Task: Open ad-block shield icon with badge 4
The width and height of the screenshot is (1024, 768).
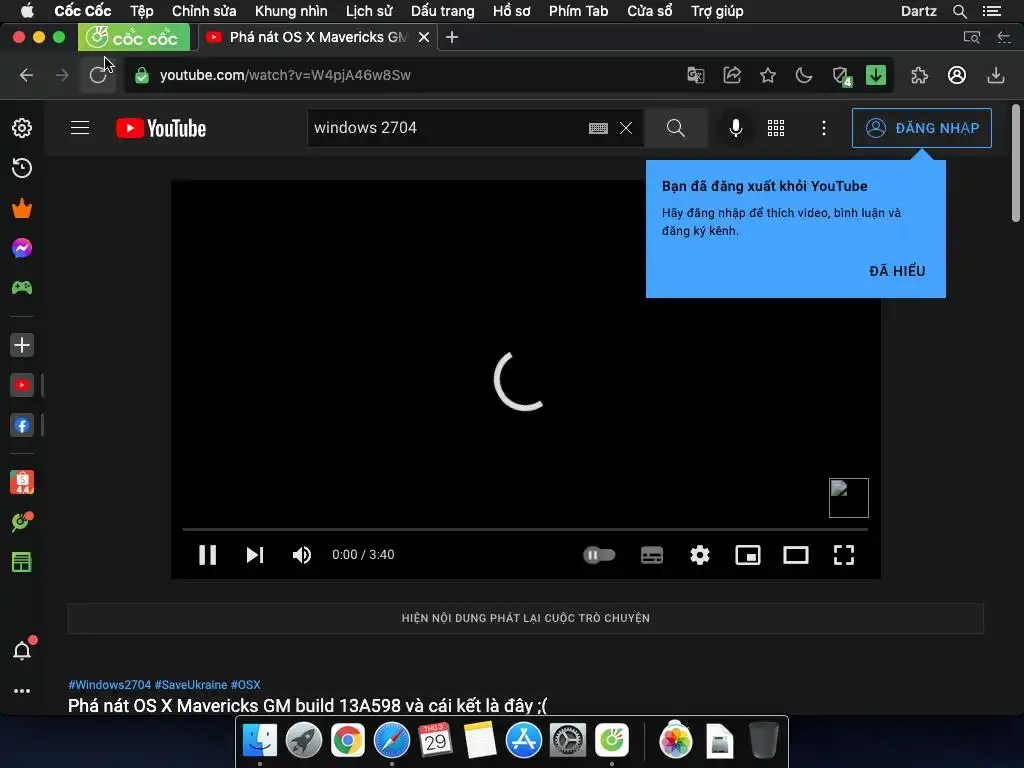Action: pyautogui.click(x=842, y=76)
